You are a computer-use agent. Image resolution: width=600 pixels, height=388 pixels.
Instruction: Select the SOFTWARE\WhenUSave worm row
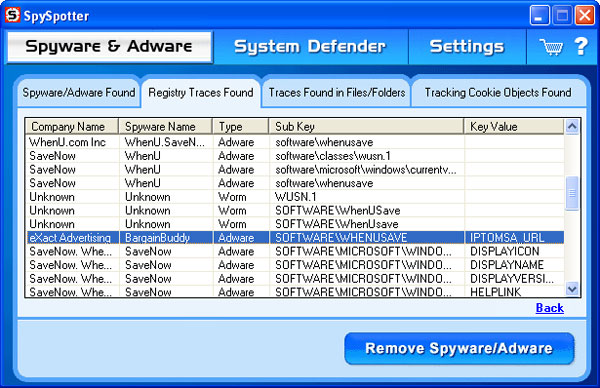click(x=295, y=210)
